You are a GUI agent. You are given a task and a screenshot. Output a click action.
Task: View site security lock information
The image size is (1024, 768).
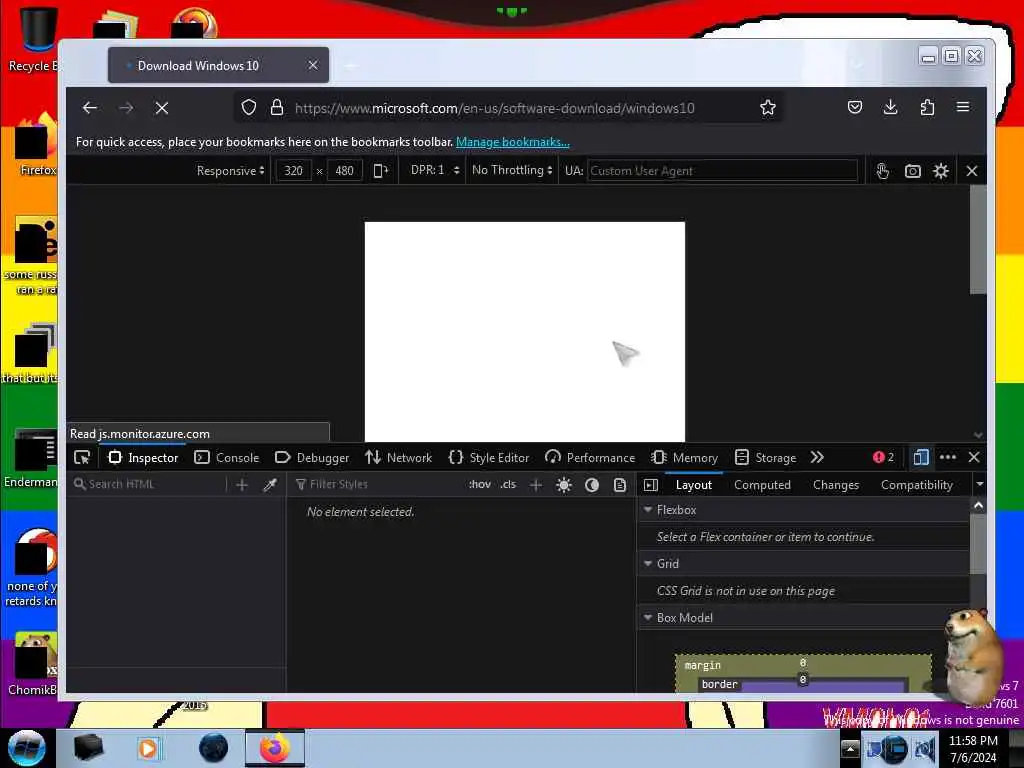pyautogui.click(x=277, y=108)
